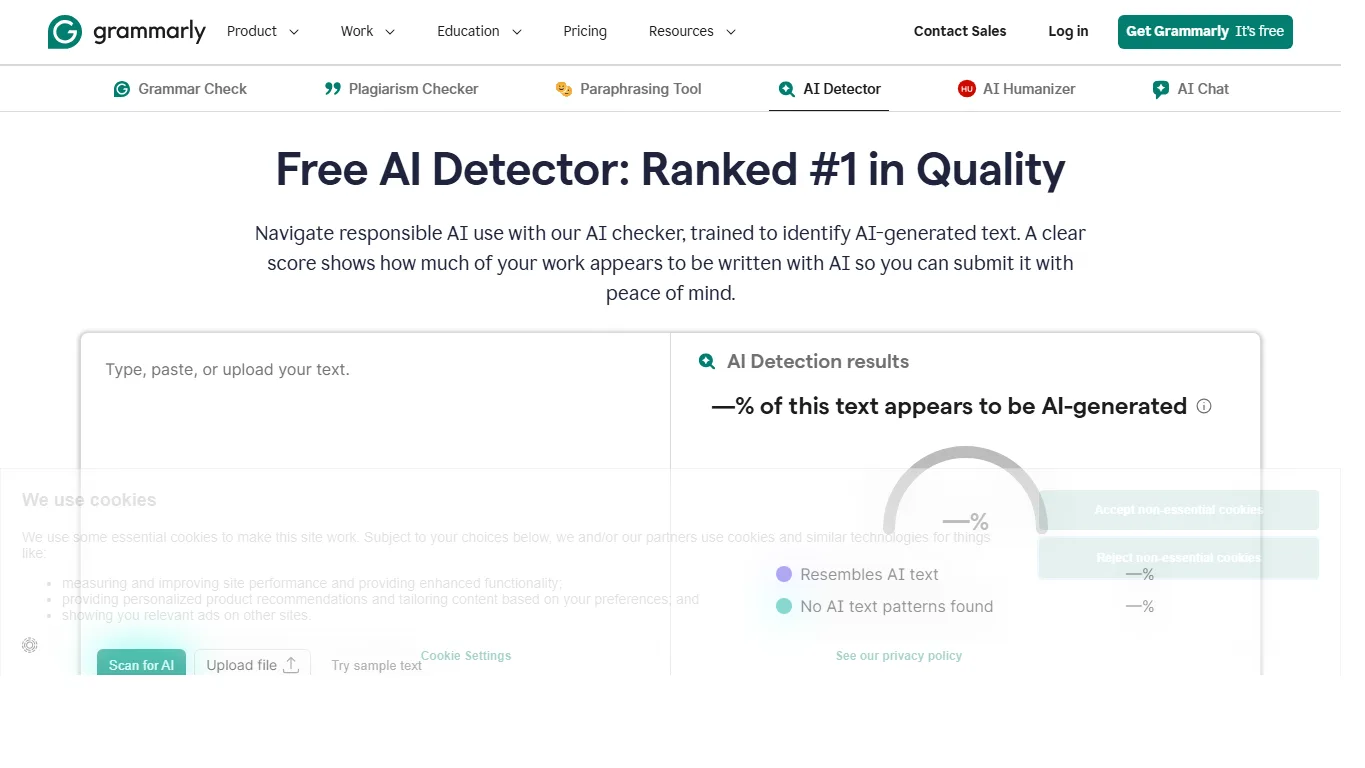This screenshot has height=768, width=1365.
Task: Click the info icon beside AI-generated heading
Action: (1204, 406)
